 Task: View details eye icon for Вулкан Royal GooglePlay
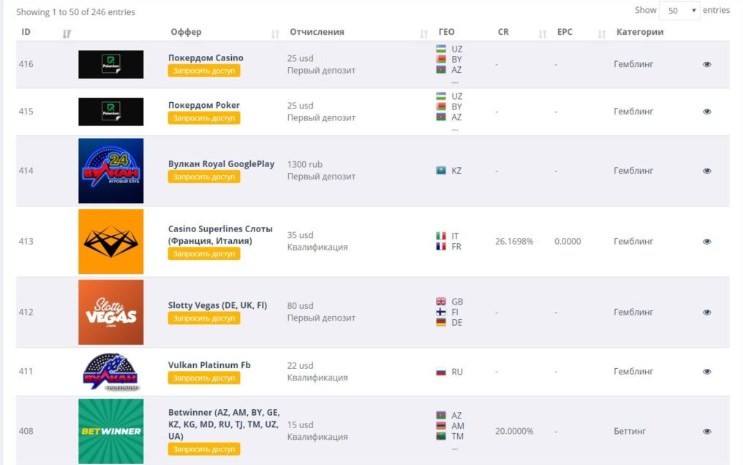point(707,171)
